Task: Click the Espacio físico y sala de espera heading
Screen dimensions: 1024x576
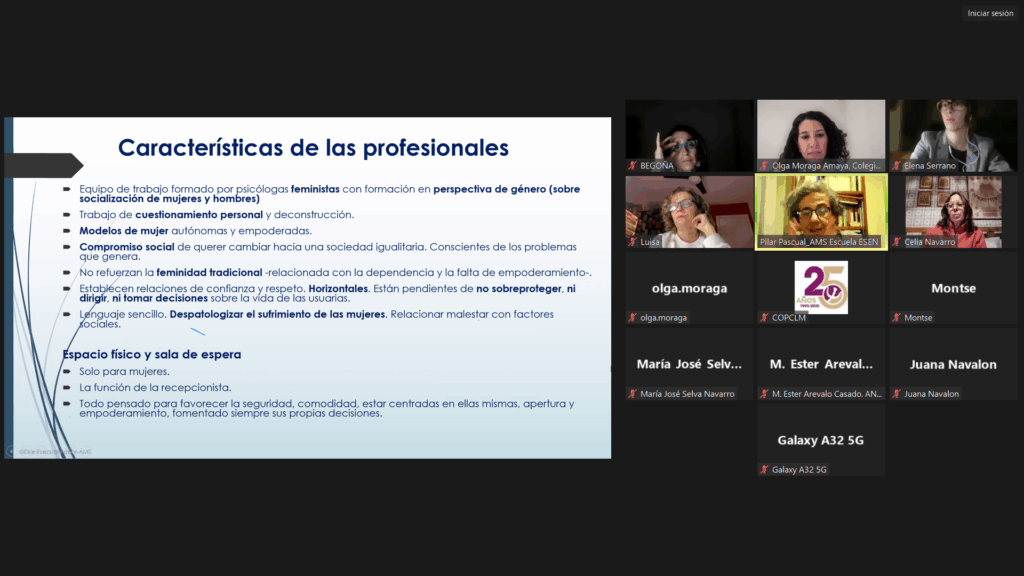Action: point(151,354)
